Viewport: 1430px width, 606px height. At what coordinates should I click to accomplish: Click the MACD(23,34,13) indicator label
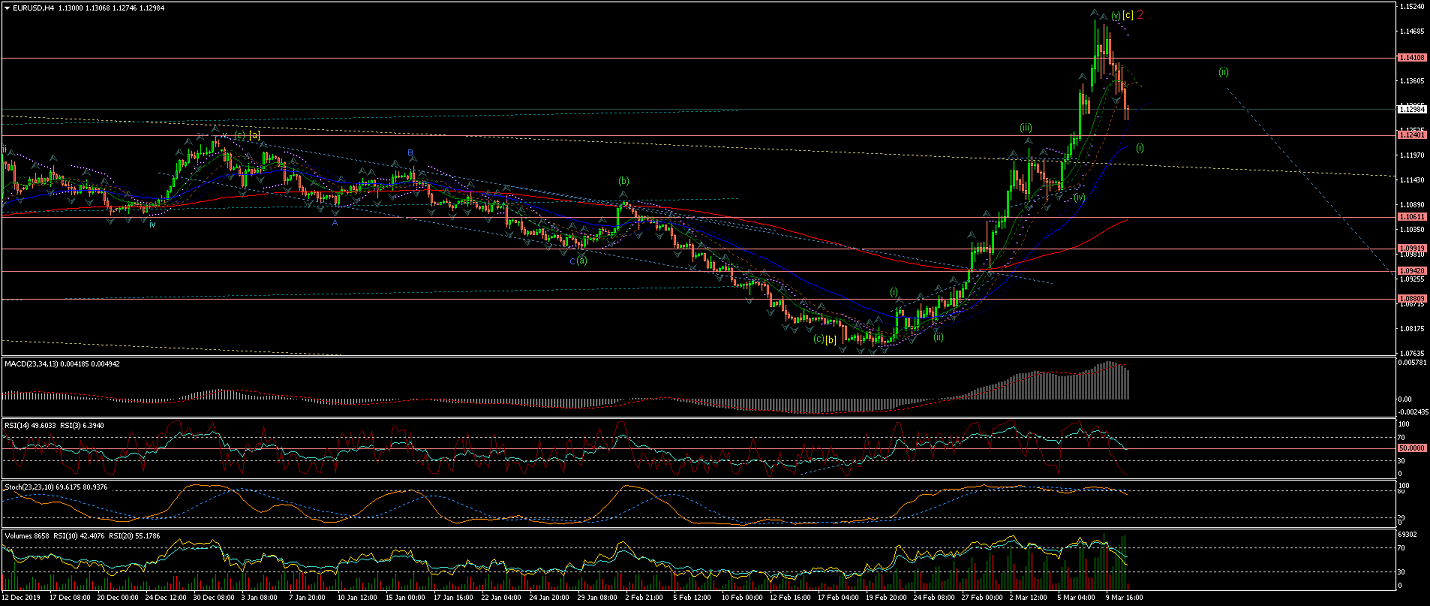tap(34, 361)
